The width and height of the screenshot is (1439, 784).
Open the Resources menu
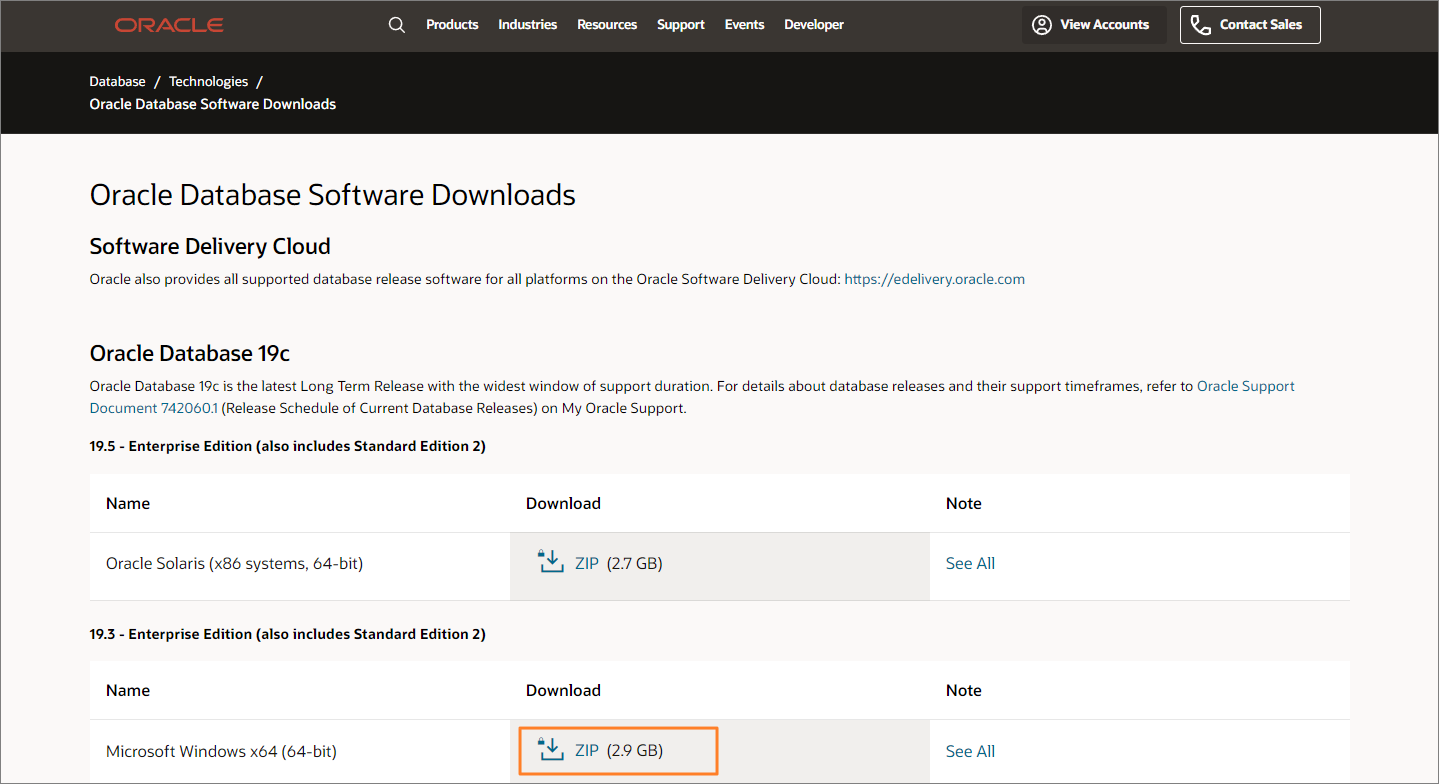pyautogui.click(x=607, y=25)
